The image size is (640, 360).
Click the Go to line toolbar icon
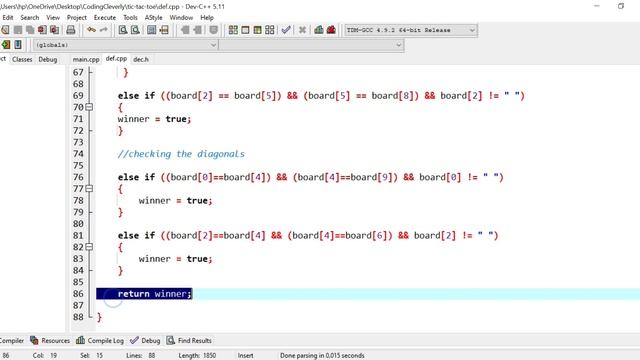tap(164, 30)
